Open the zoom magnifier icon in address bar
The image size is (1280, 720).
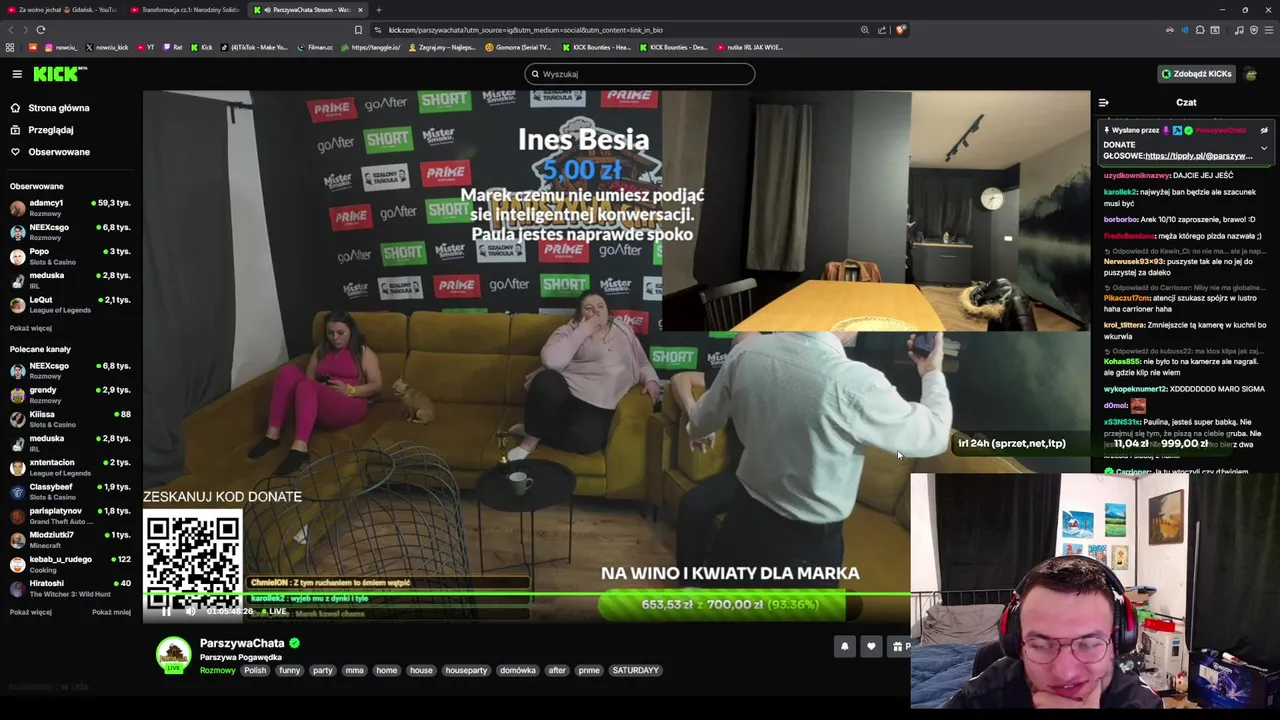[x=865, y=30]
